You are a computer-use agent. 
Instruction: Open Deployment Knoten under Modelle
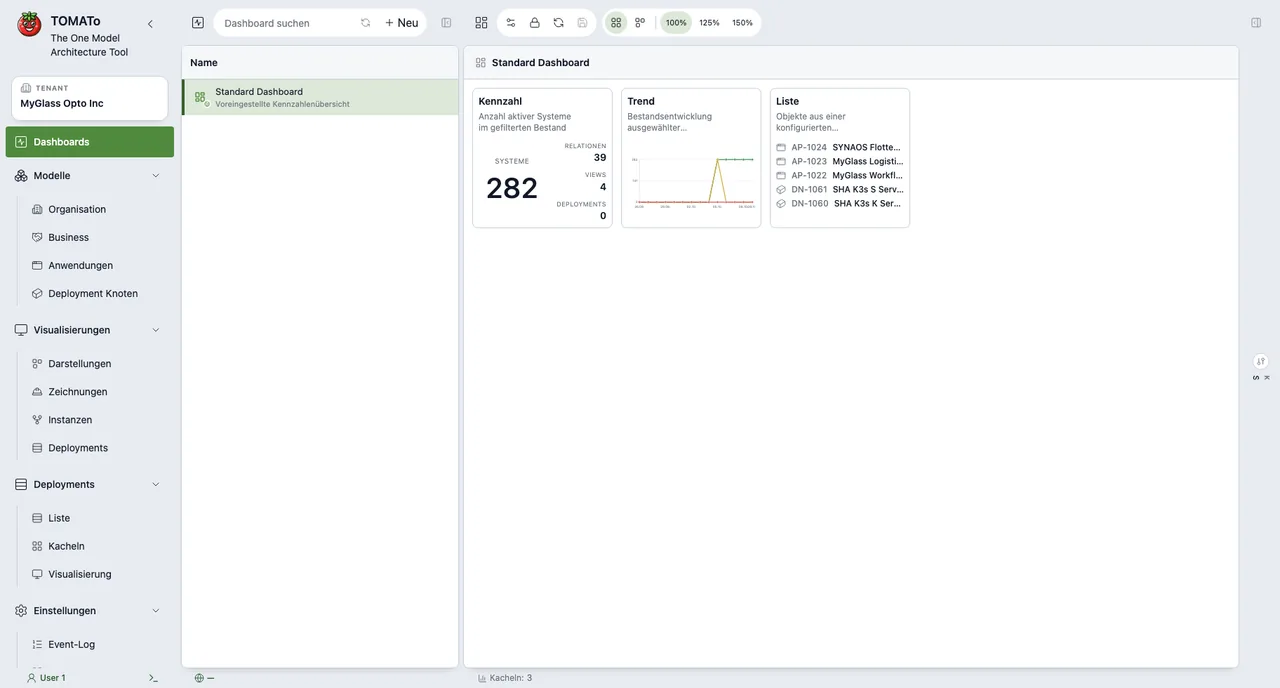93,293
